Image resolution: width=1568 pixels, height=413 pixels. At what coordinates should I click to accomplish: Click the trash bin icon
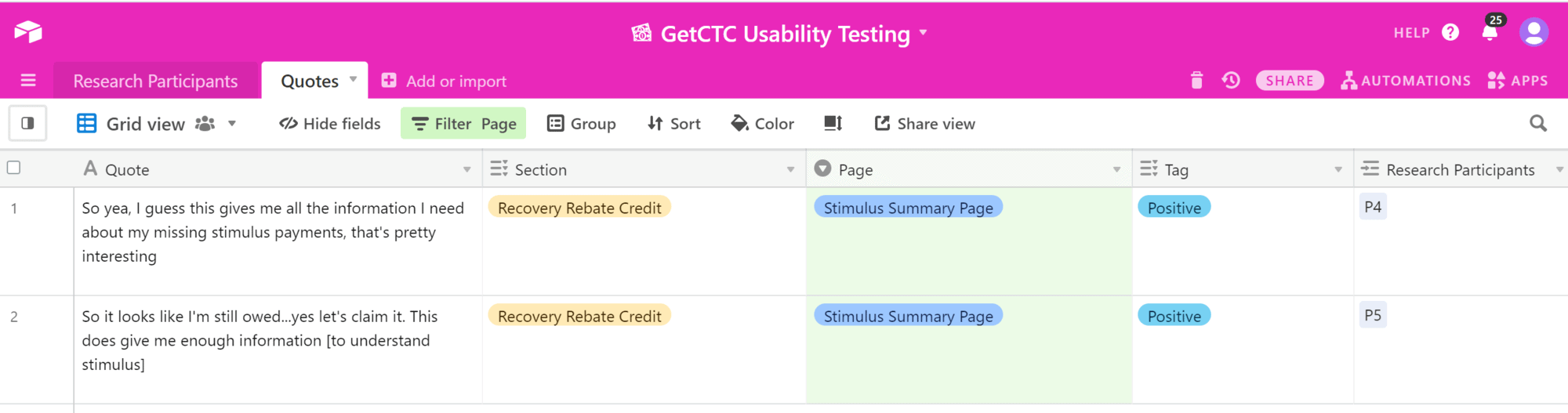click(x=1196, y=80)
